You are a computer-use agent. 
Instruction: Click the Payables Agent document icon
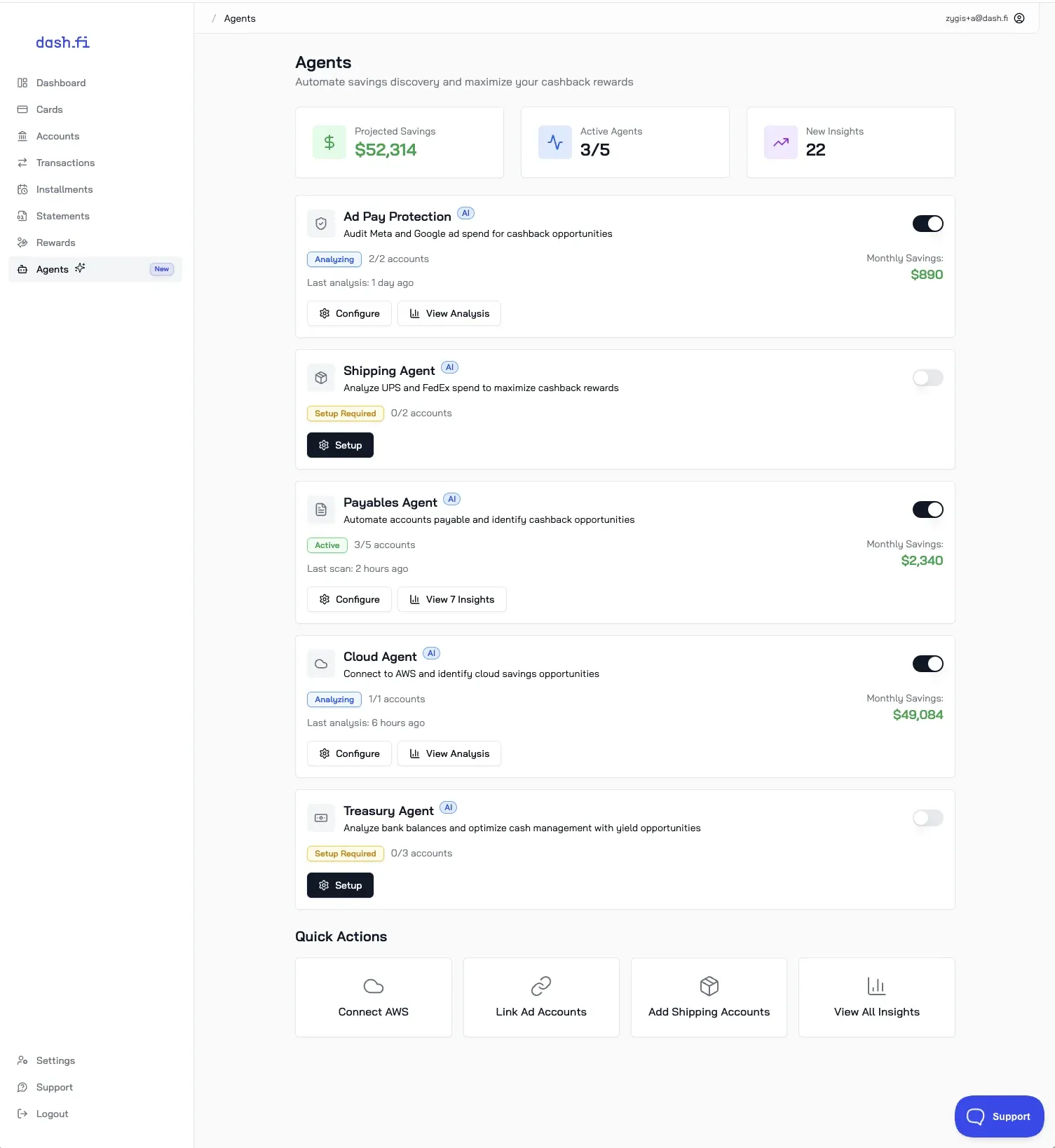point(321,510)
